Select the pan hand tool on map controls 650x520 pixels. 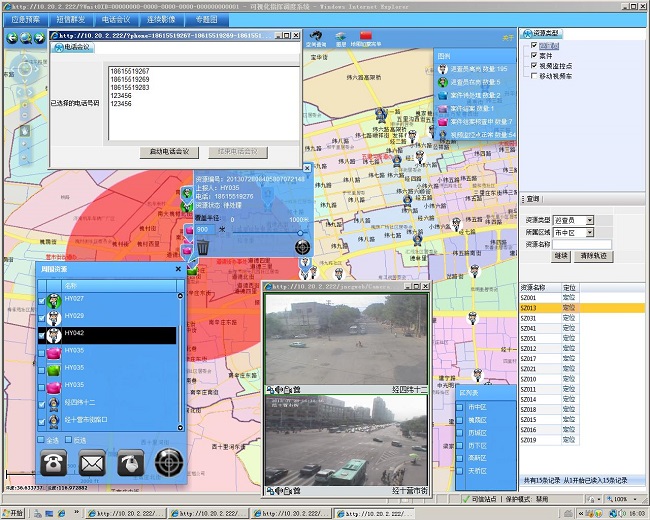pyautogui.click(x=24, y=131)
